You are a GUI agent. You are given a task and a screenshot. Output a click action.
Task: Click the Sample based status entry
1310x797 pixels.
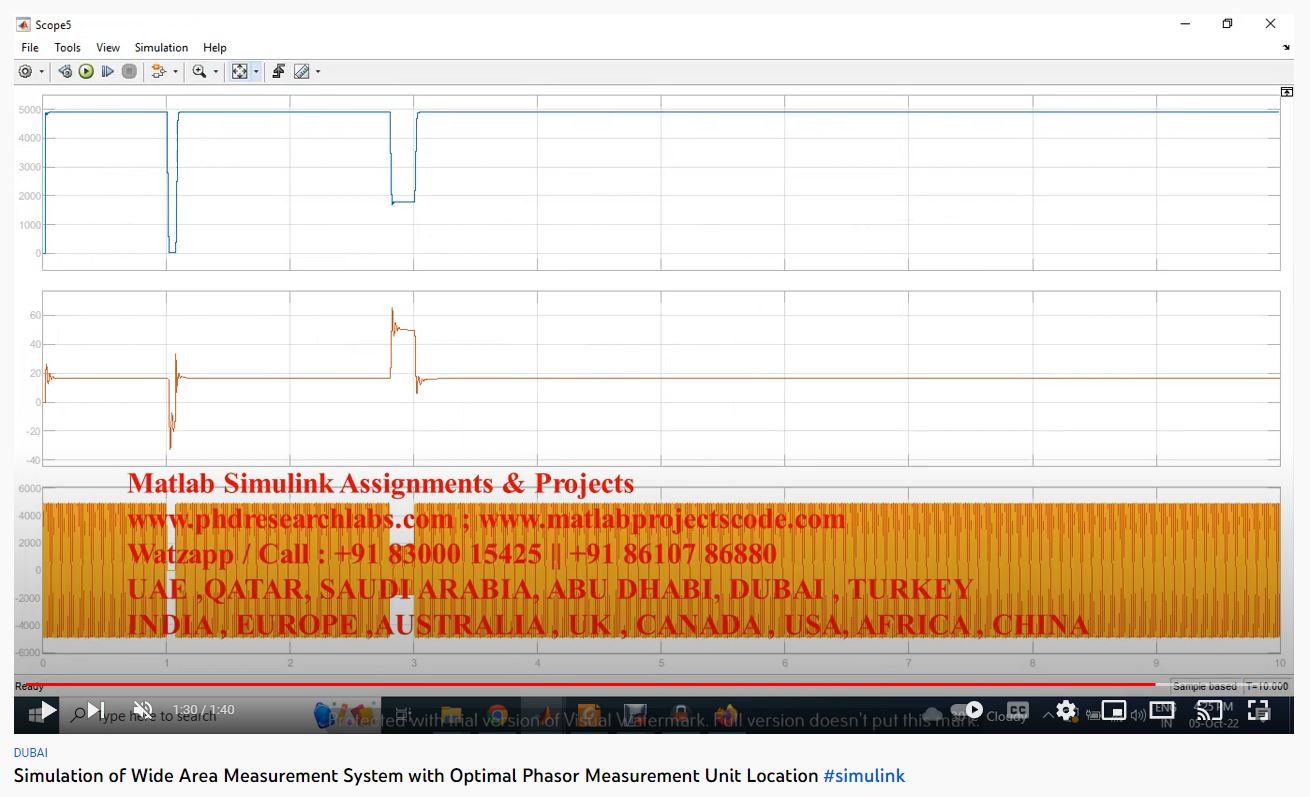[x=1205, y=687]
